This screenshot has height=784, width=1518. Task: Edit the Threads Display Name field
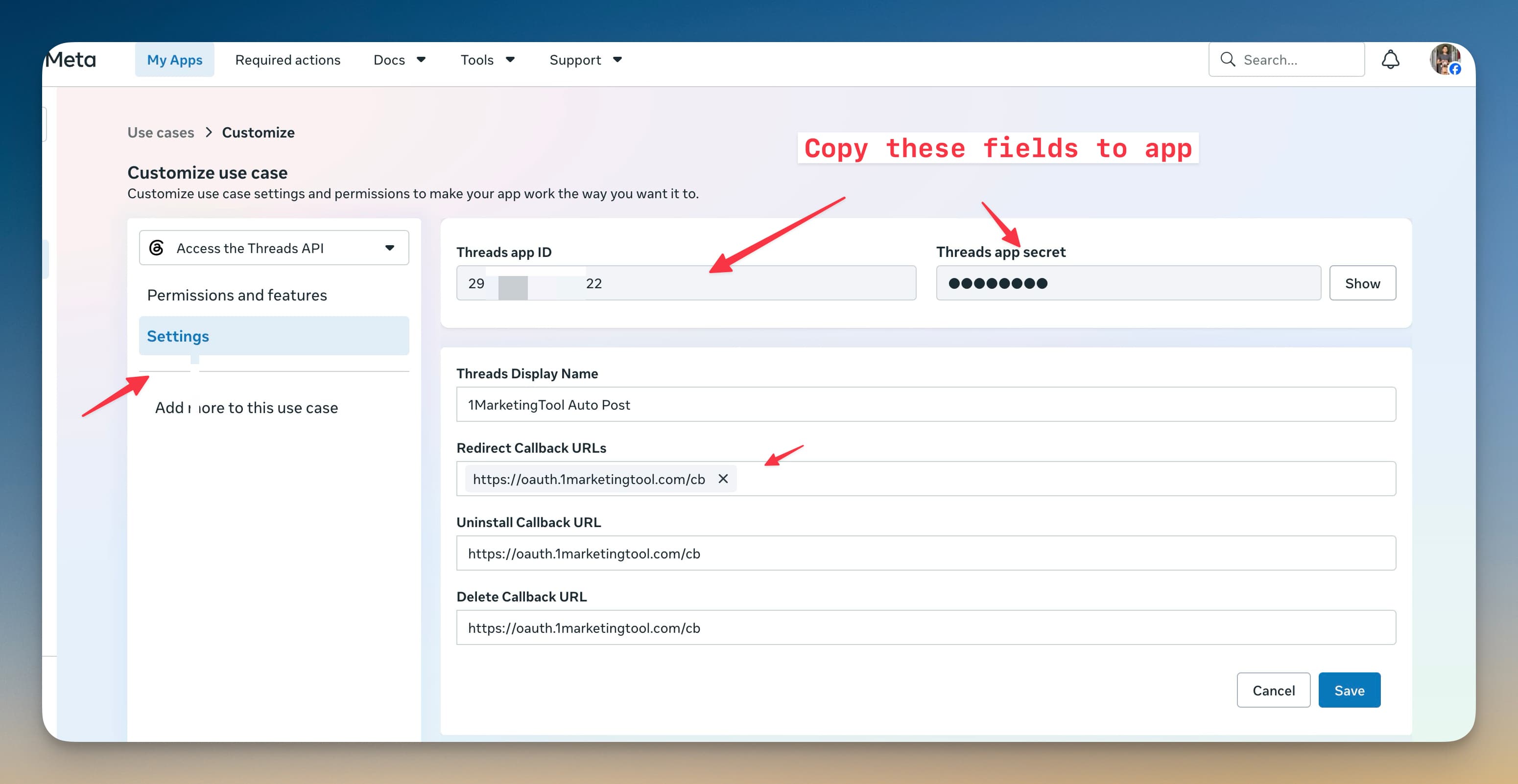(x=926, y=405)
